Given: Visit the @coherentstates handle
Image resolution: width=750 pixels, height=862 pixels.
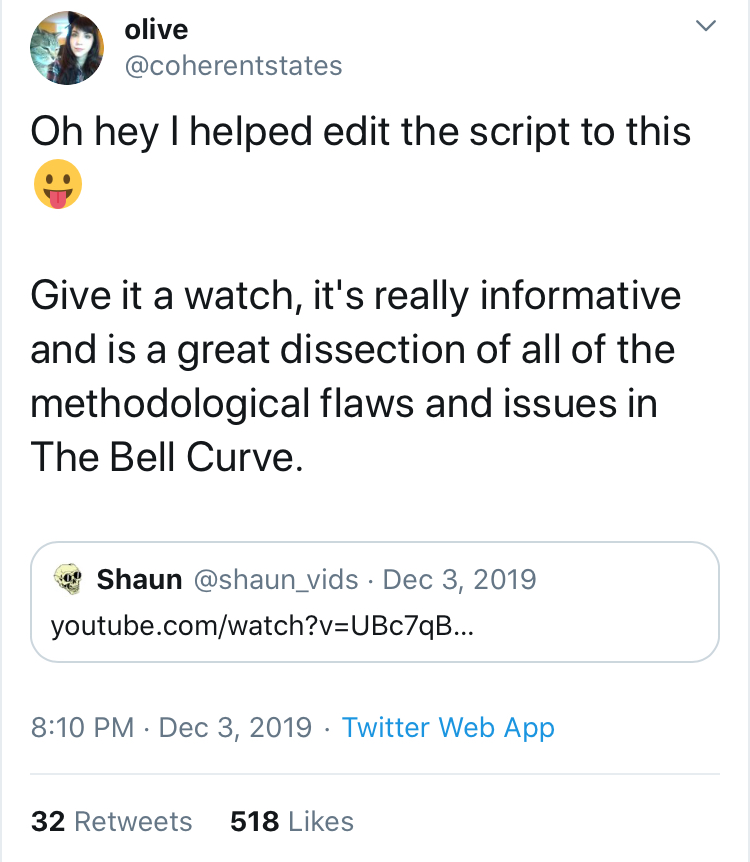Looking at the screenshot, I should [234, 66].
